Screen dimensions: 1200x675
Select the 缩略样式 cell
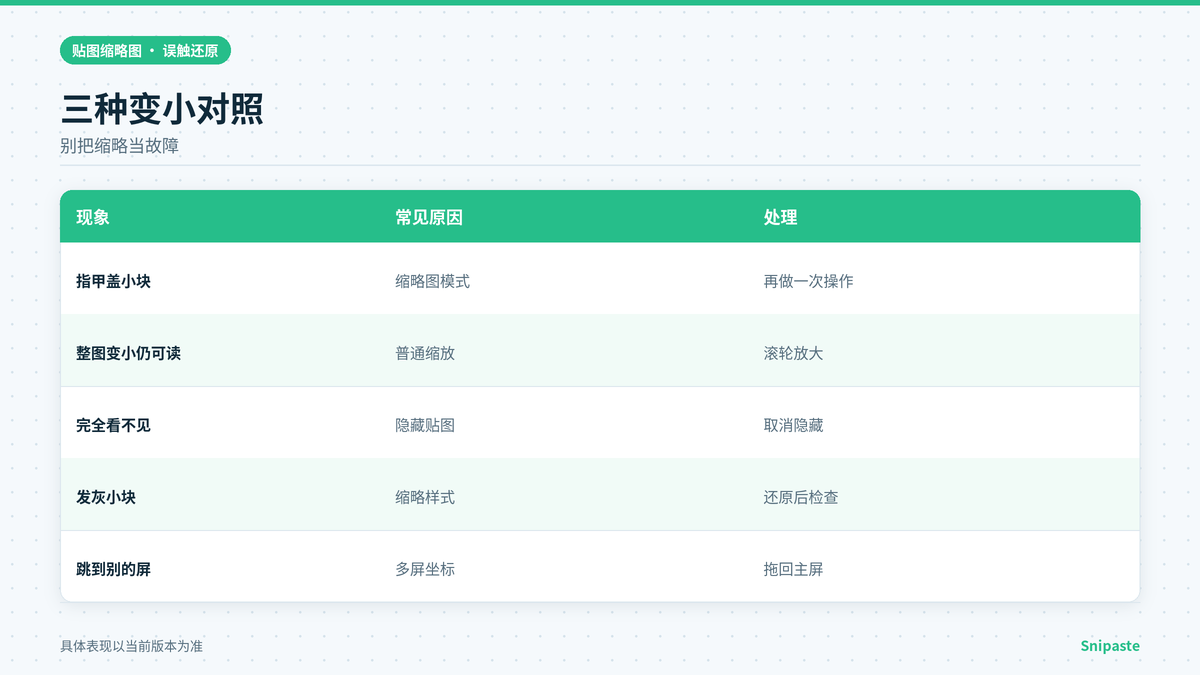coord(425,497)
